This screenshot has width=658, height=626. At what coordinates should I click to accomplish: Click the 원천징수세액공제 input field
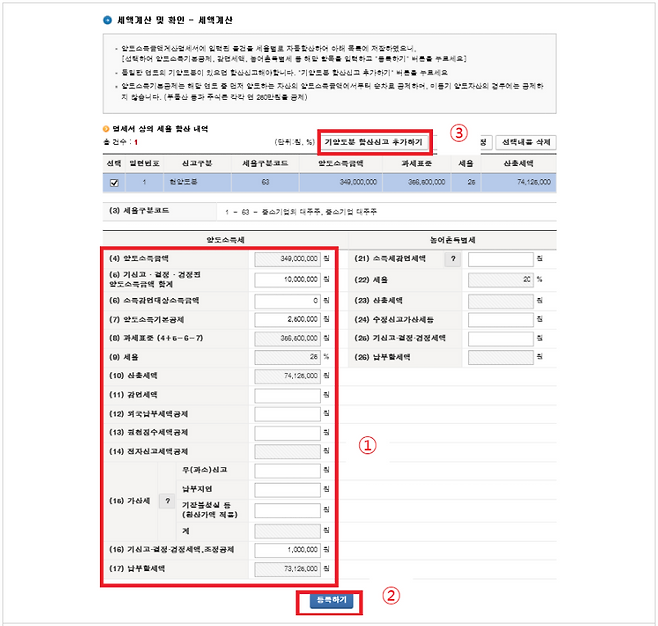[x=286, y=433]
